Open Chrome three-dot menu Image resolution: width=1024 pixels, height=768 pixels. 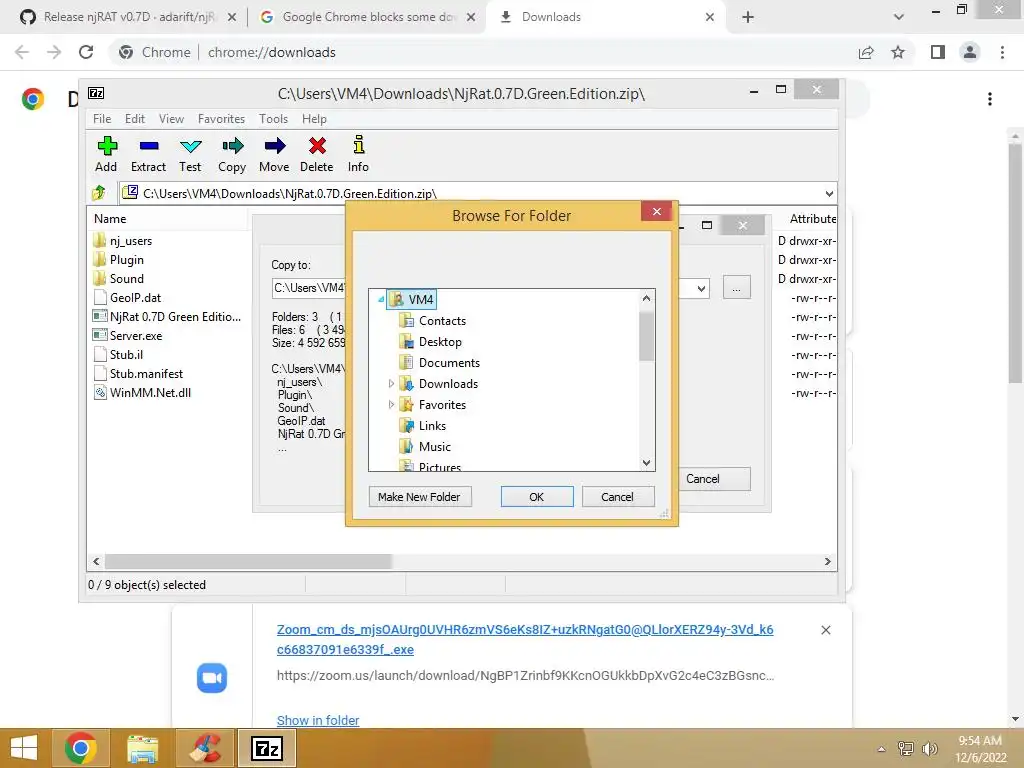(x=1002, y=52)
